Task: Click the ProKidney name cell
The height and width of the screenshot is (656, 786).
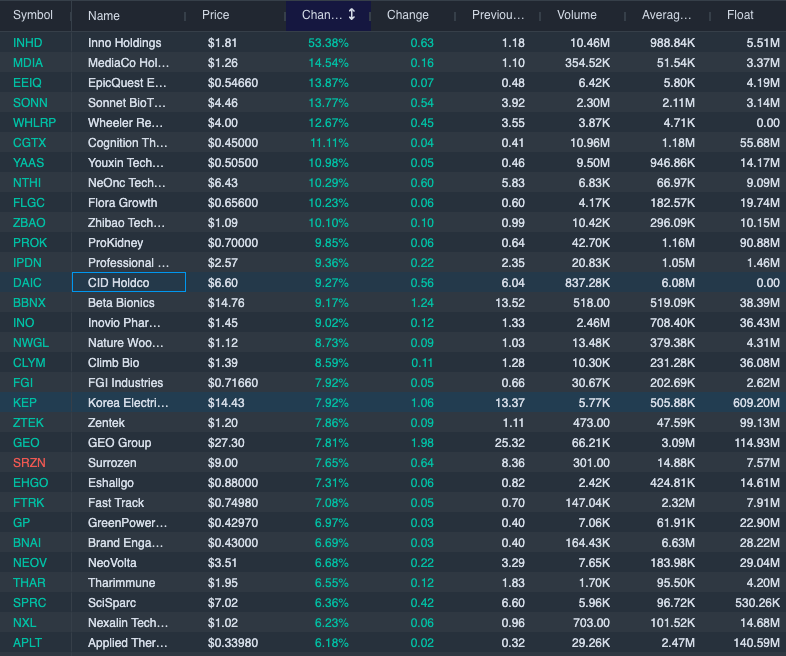Action: (x=116, y=243)
